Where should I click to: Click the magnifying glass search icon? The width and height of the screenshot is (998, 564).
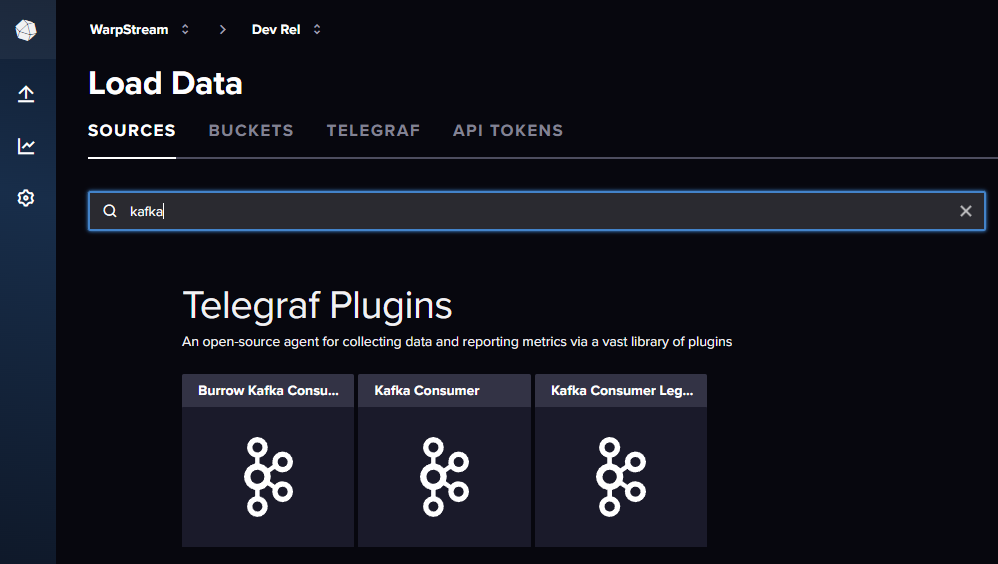pyautogui.click(x=110, y=211)
